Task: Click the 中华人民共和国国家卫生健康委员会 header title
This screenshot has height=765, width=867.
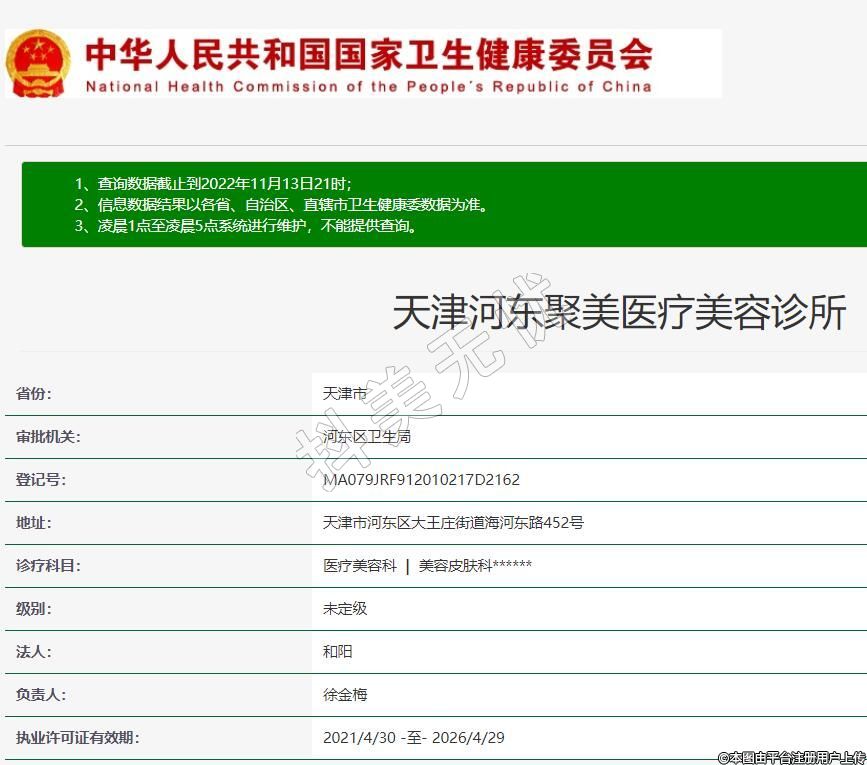Action: coord(368,53)
